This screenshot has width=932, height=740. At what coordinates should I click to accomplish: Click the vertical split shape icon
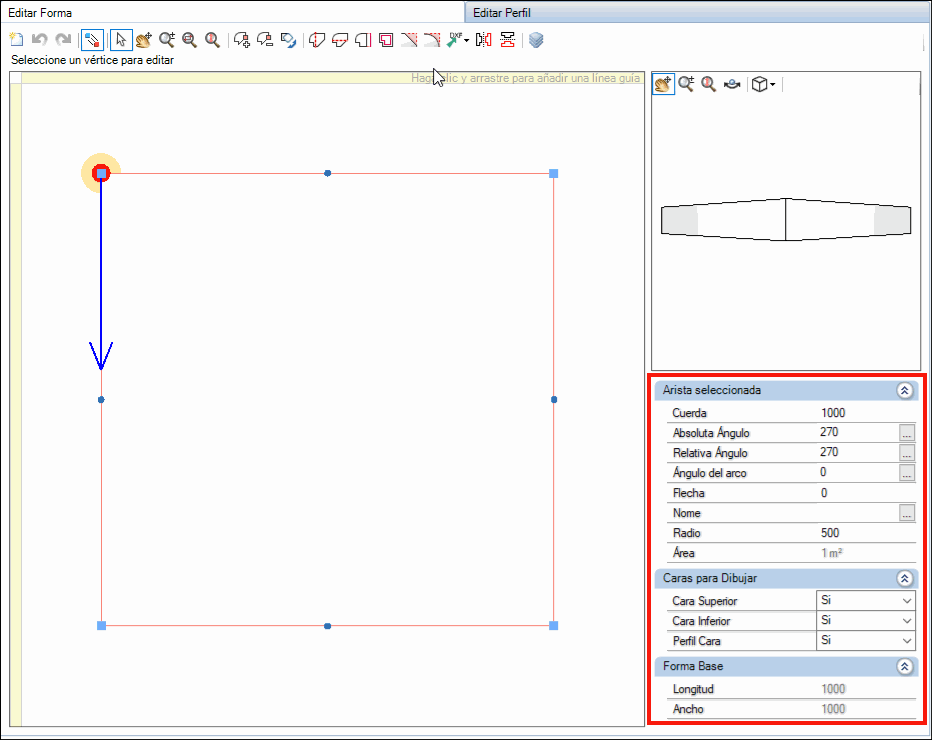(x=317, y=40)
